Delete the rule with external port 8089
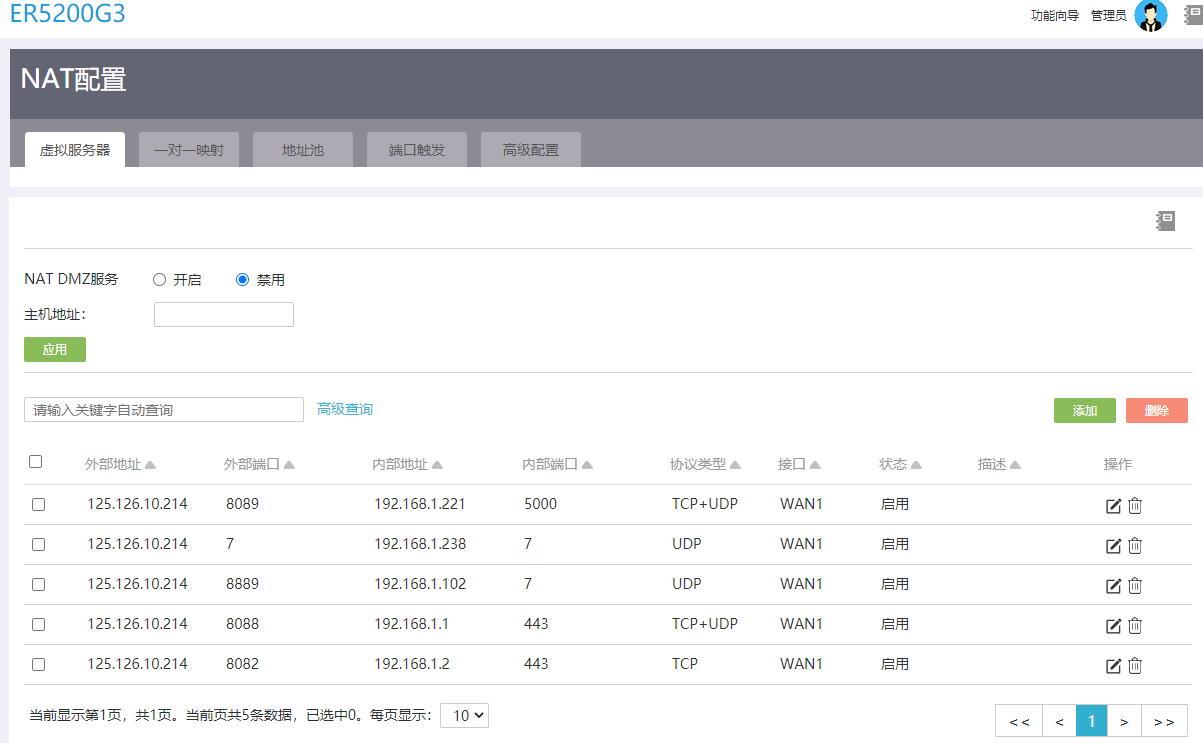 [x=1135, y=505]
